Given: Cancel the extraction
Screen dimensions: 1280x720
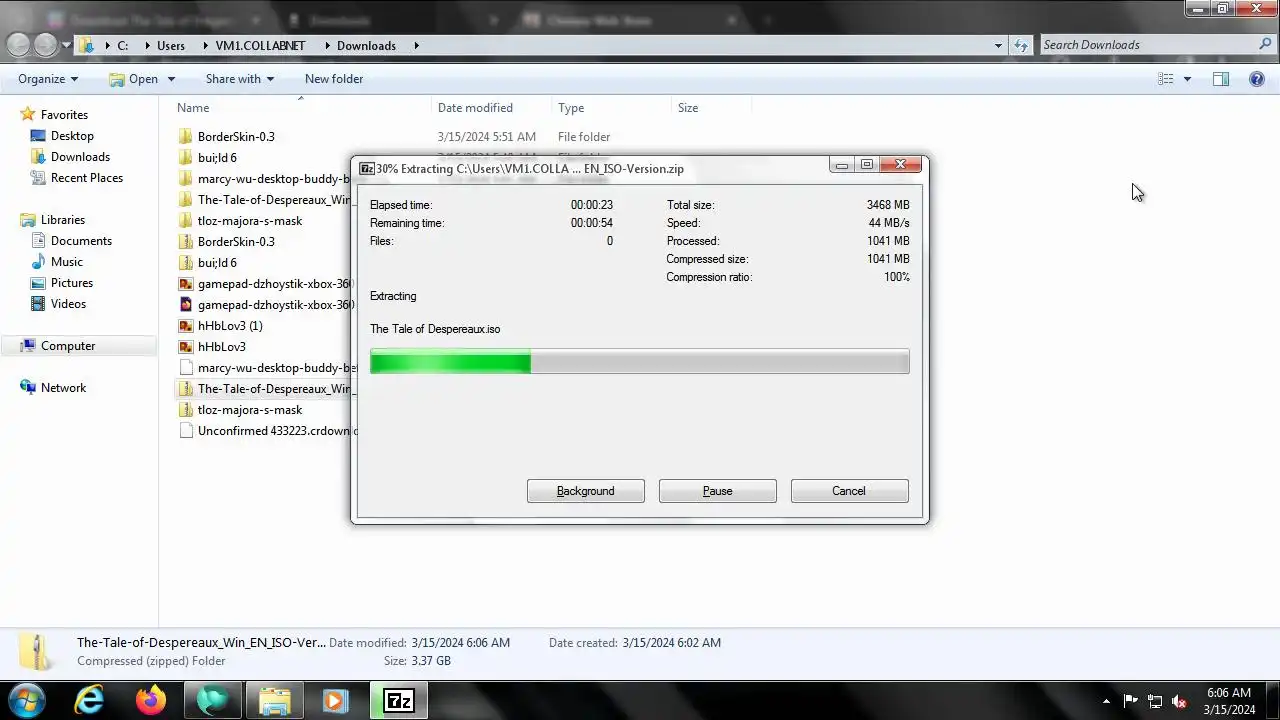Looking at the screenshot, I should 849,491.
